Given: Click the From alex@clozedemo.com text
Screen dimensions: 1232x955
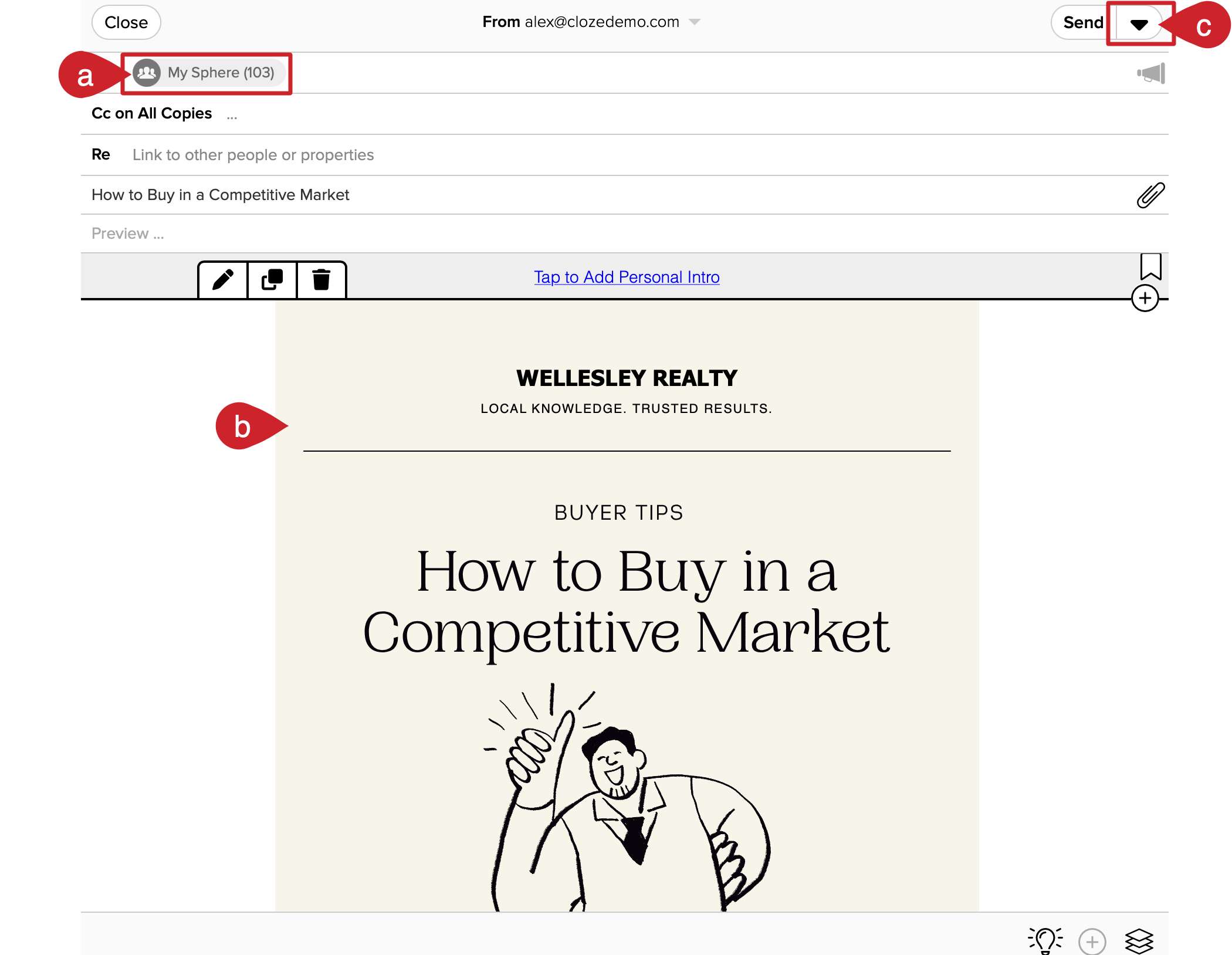Looking at the screenshot, I should pyautogui.click(x=581, y=22).
